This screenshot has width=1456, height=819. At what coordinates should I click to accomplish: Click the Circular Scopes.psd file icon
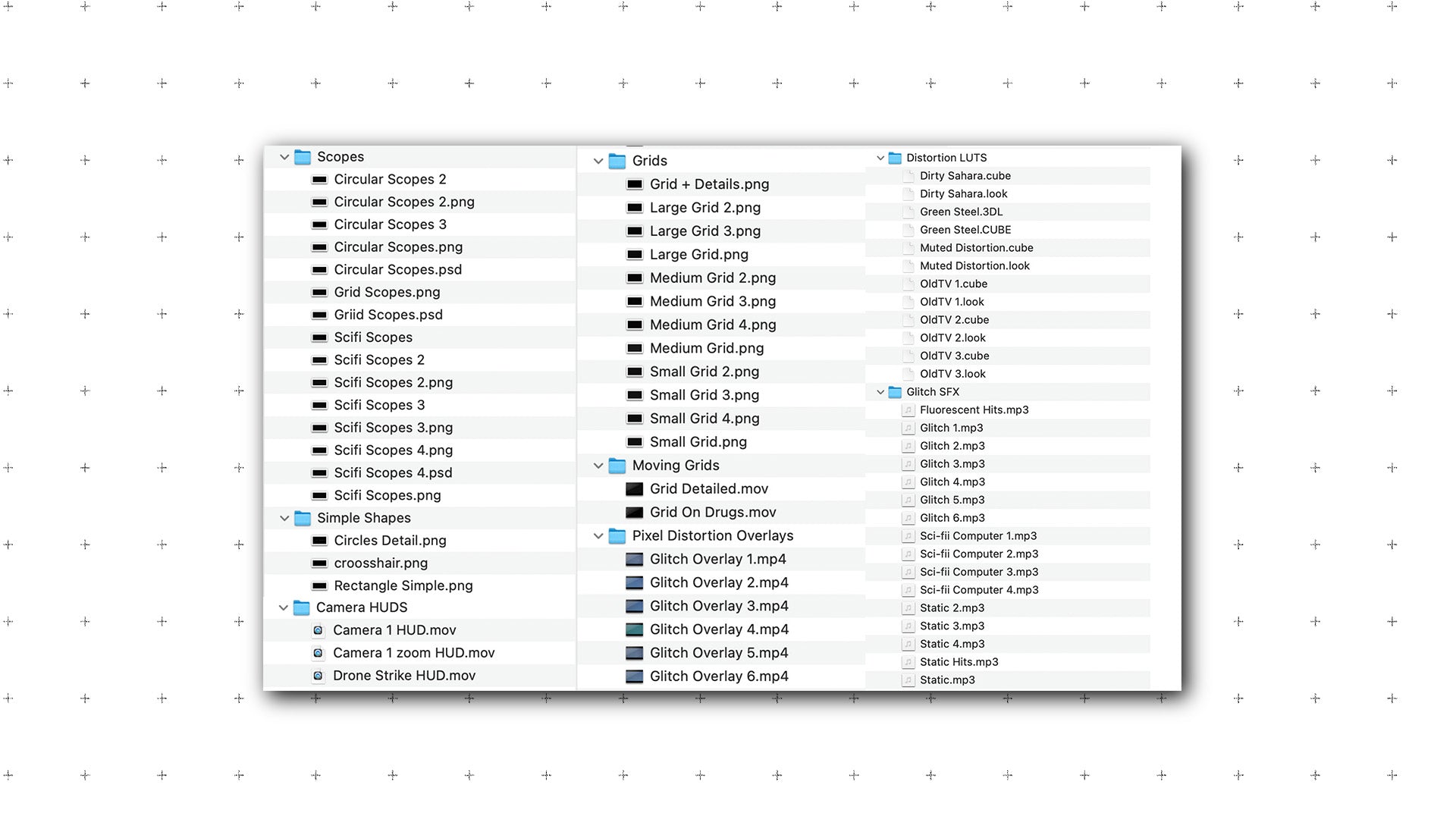[319, 270]
